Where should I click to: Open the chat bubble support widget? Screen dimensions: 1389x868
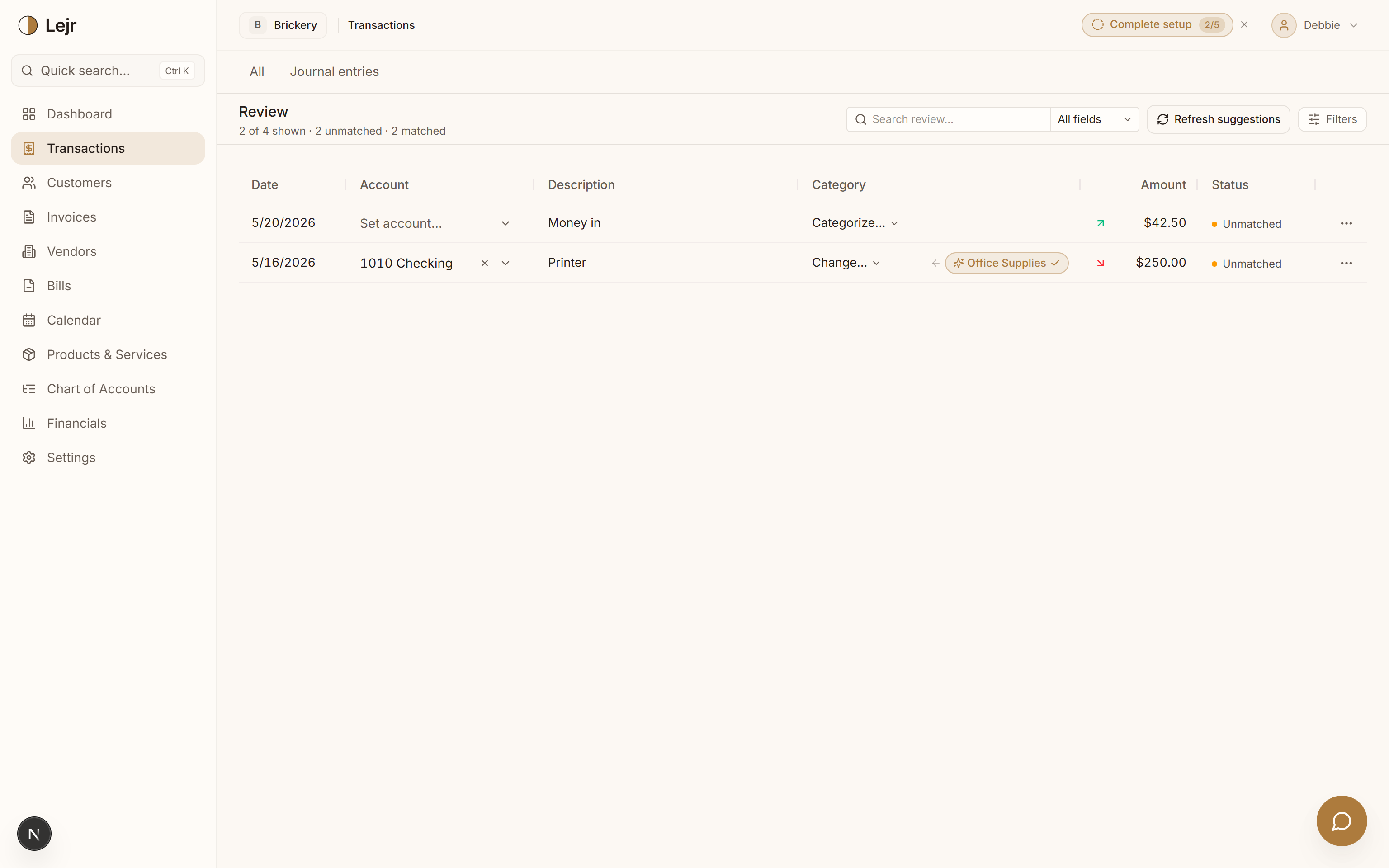tap(1342, 821)
